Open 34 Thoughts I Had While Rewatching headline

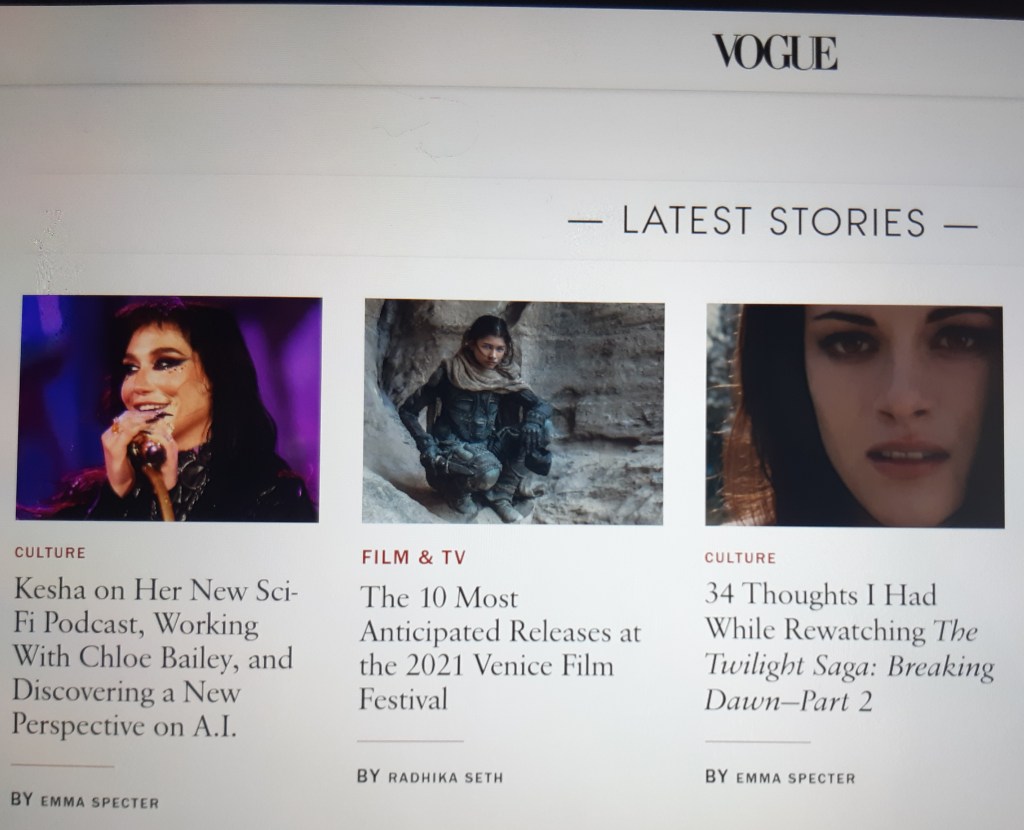[849, 648]
